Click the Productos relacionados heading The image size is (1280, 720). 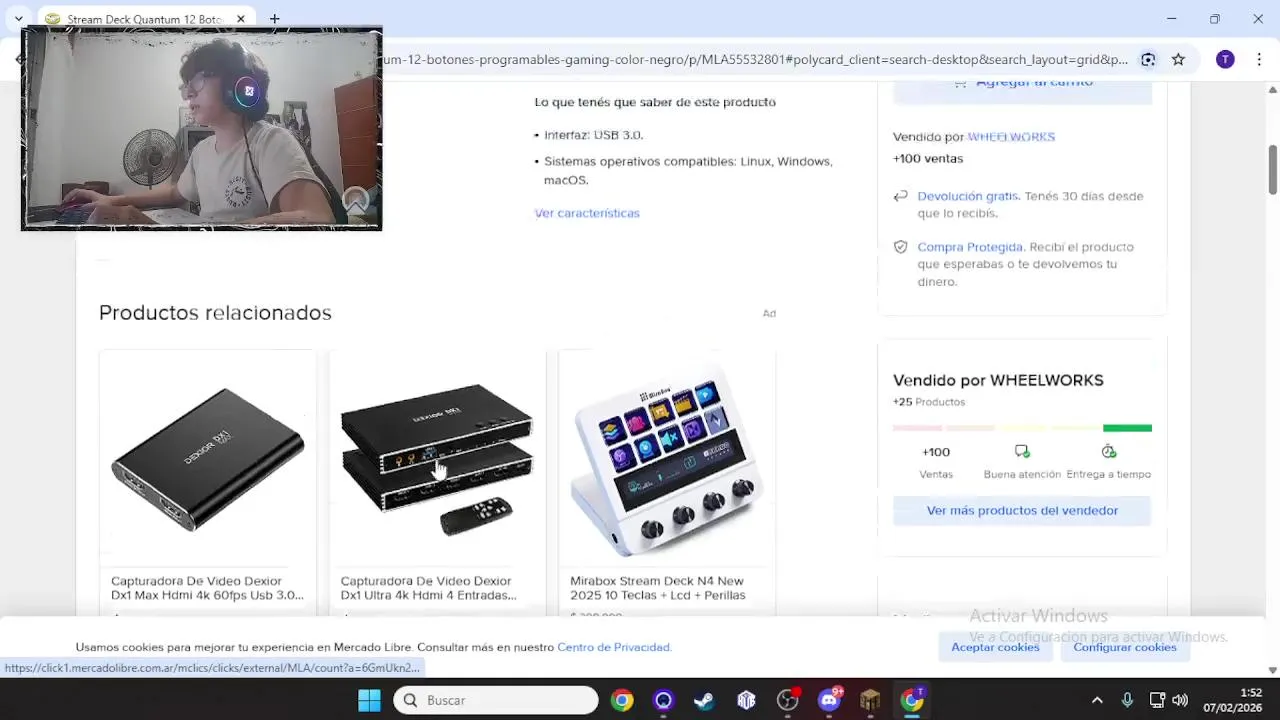tap(215, 313)
